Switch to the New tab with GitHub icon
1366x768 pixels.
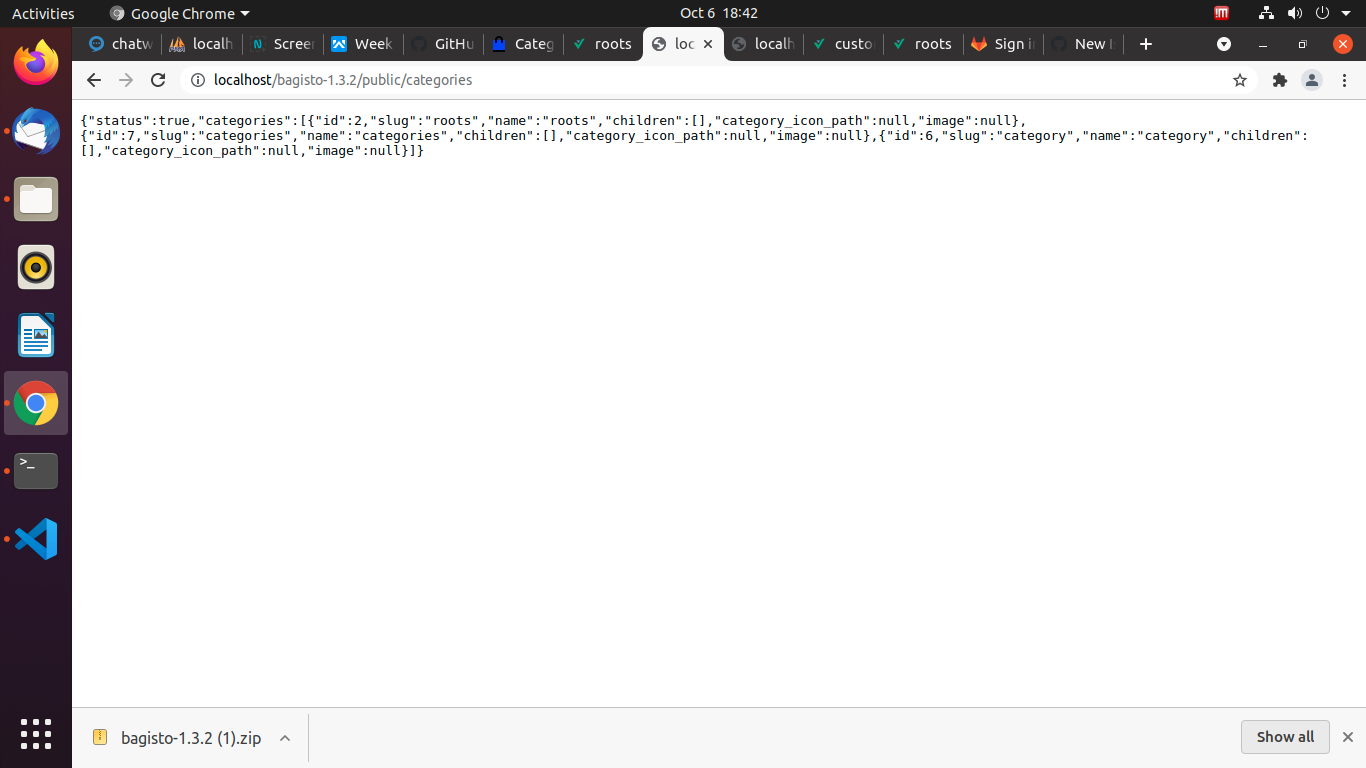pyautogui.click(x=1083, y=44)
